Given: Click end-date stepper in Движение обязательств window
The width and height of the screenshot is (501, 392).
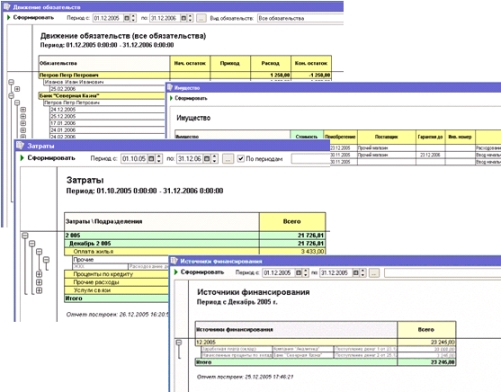Looking at the screenshot, I should (x=190, y=18).
